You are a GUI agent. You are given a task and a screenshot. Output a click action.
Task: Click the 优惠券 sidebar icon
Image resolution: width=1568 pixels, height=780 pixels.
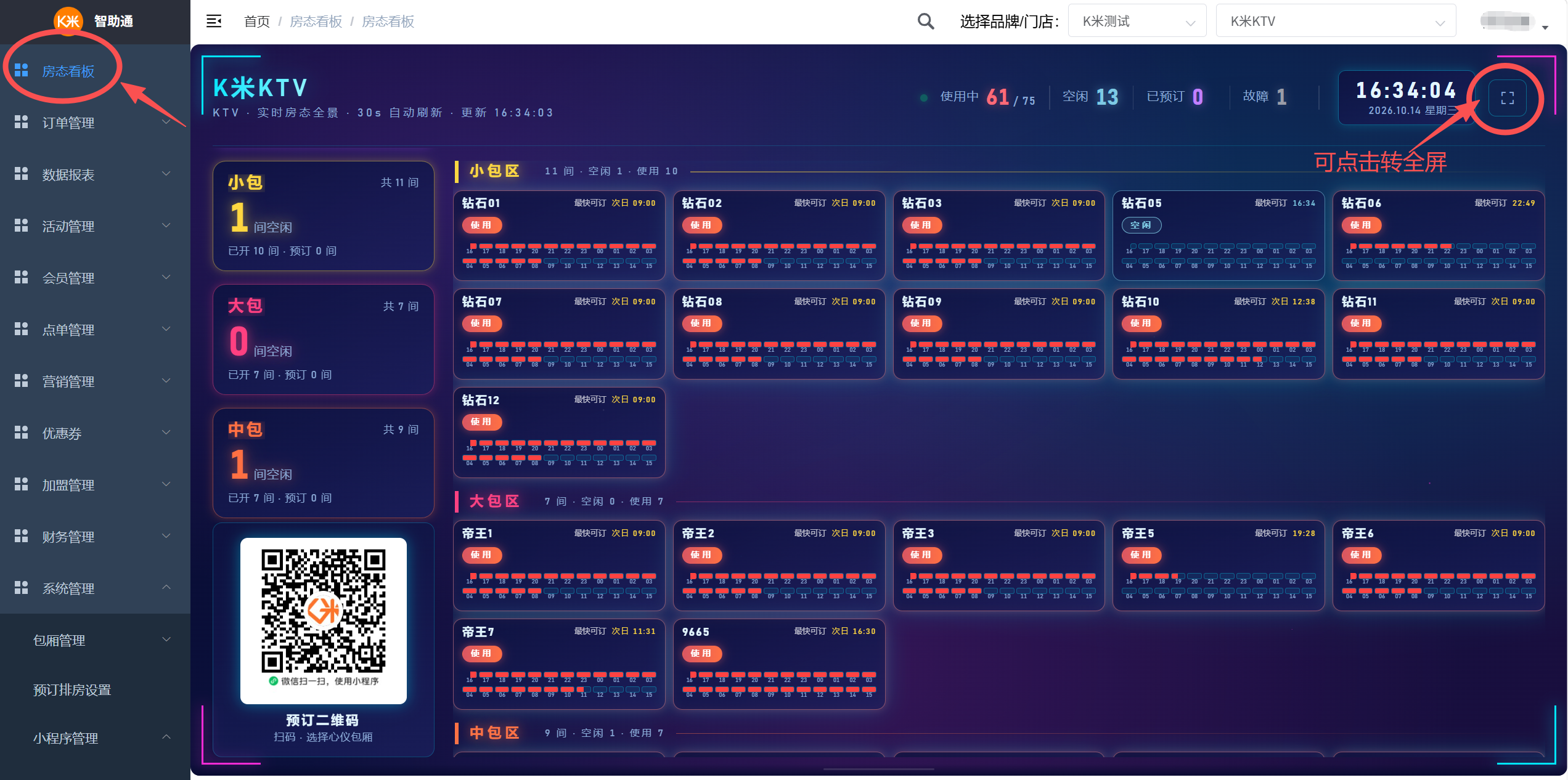coord(22,433)
